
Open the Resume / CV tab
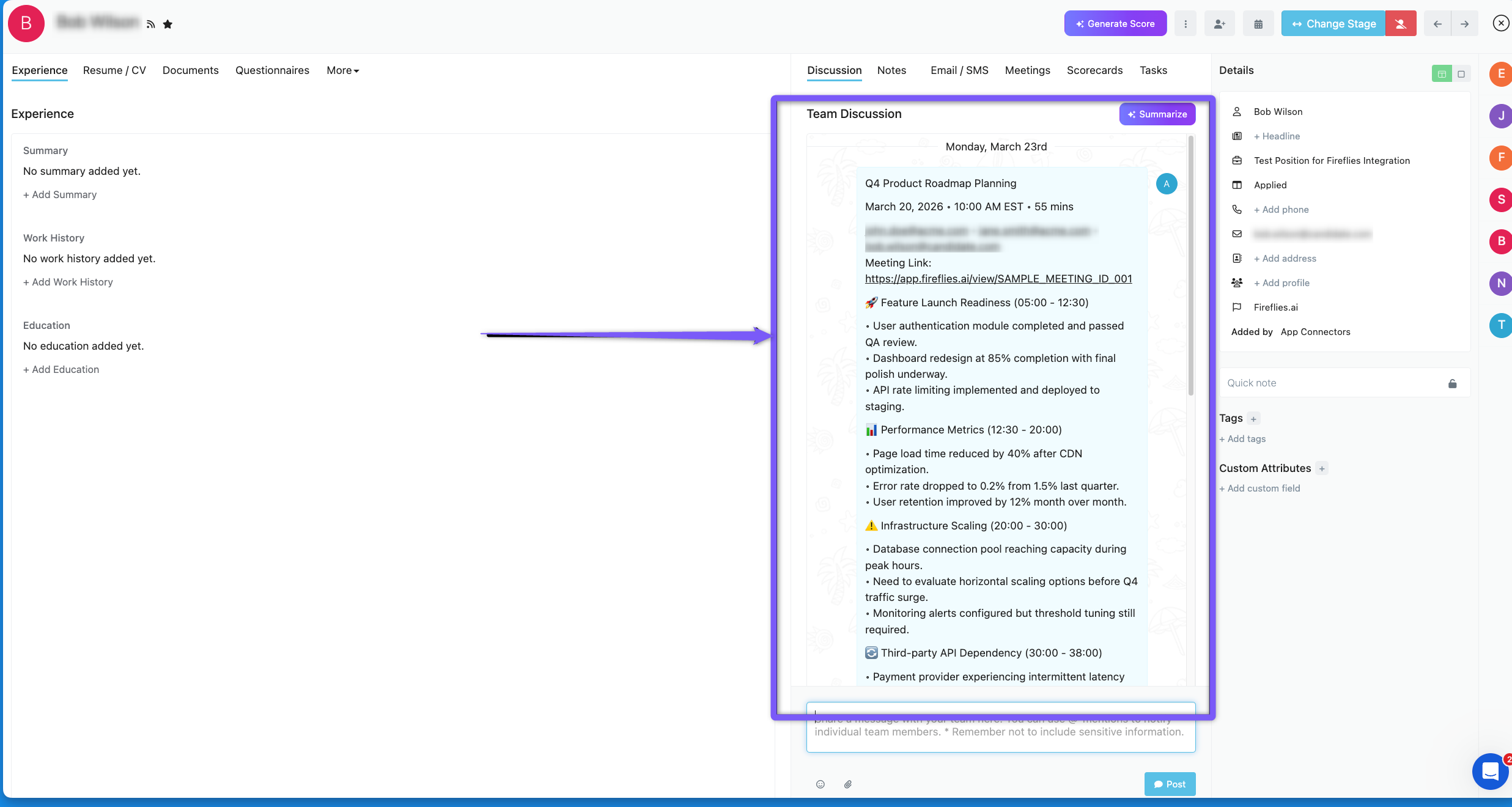(x=114, y=70)
